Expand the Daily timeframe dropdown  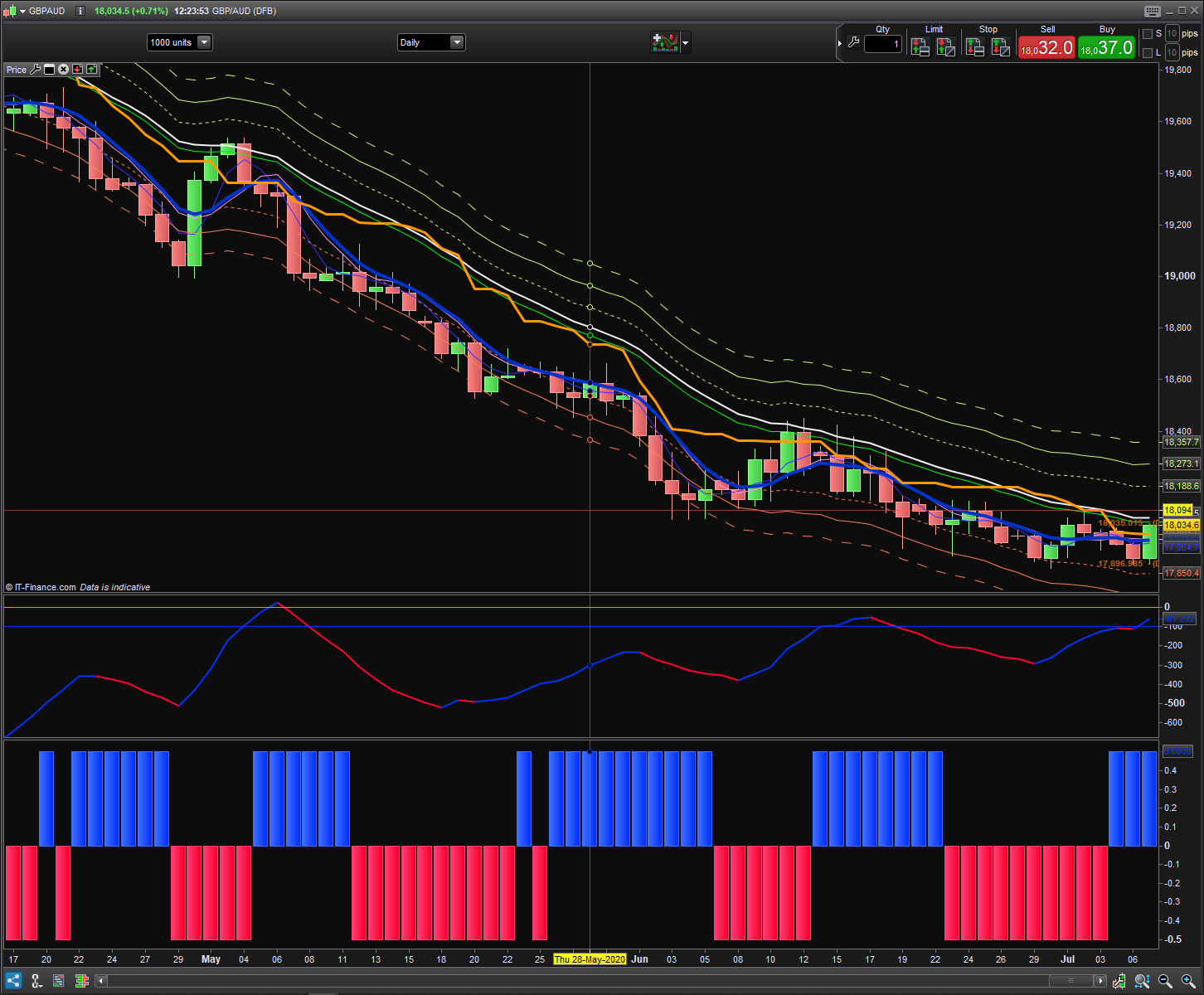point(456,42)
